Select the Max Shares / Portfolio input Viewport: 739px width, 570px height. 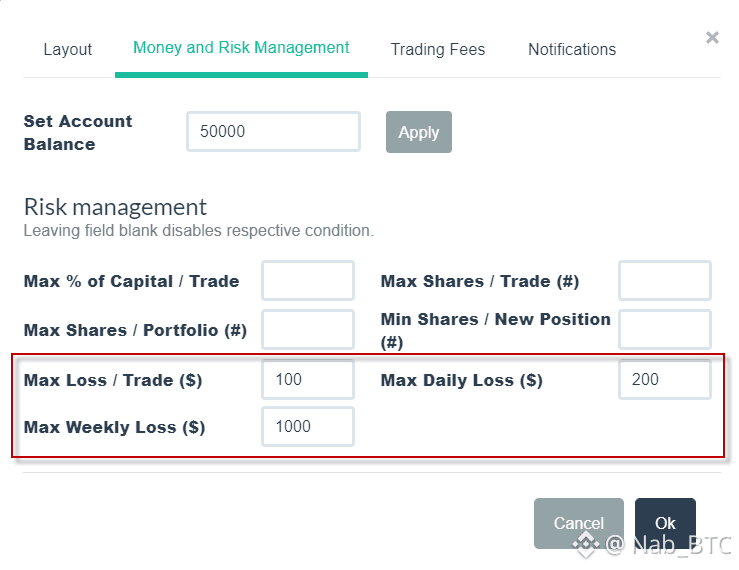point(308,330)
